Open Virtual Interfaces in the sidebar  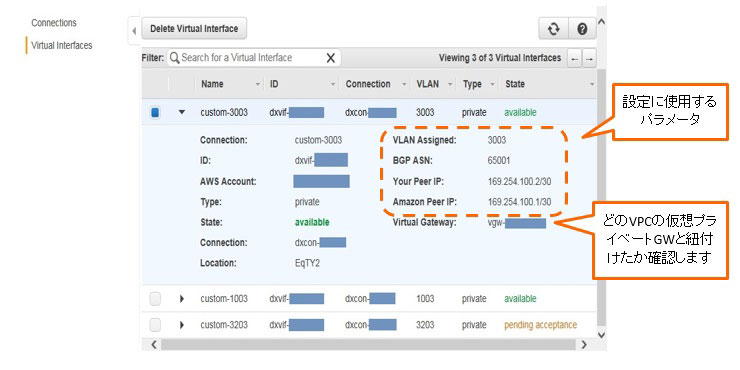[61, 46]
